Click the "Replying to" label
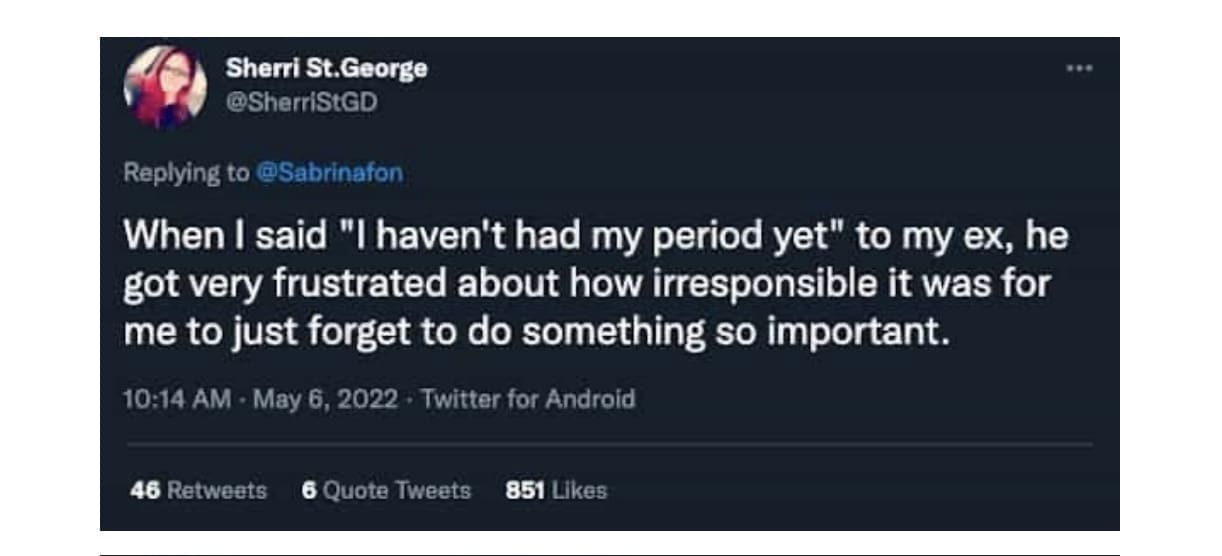The width and height of the screenshot is (1222, 556). (x=187, y=172)
